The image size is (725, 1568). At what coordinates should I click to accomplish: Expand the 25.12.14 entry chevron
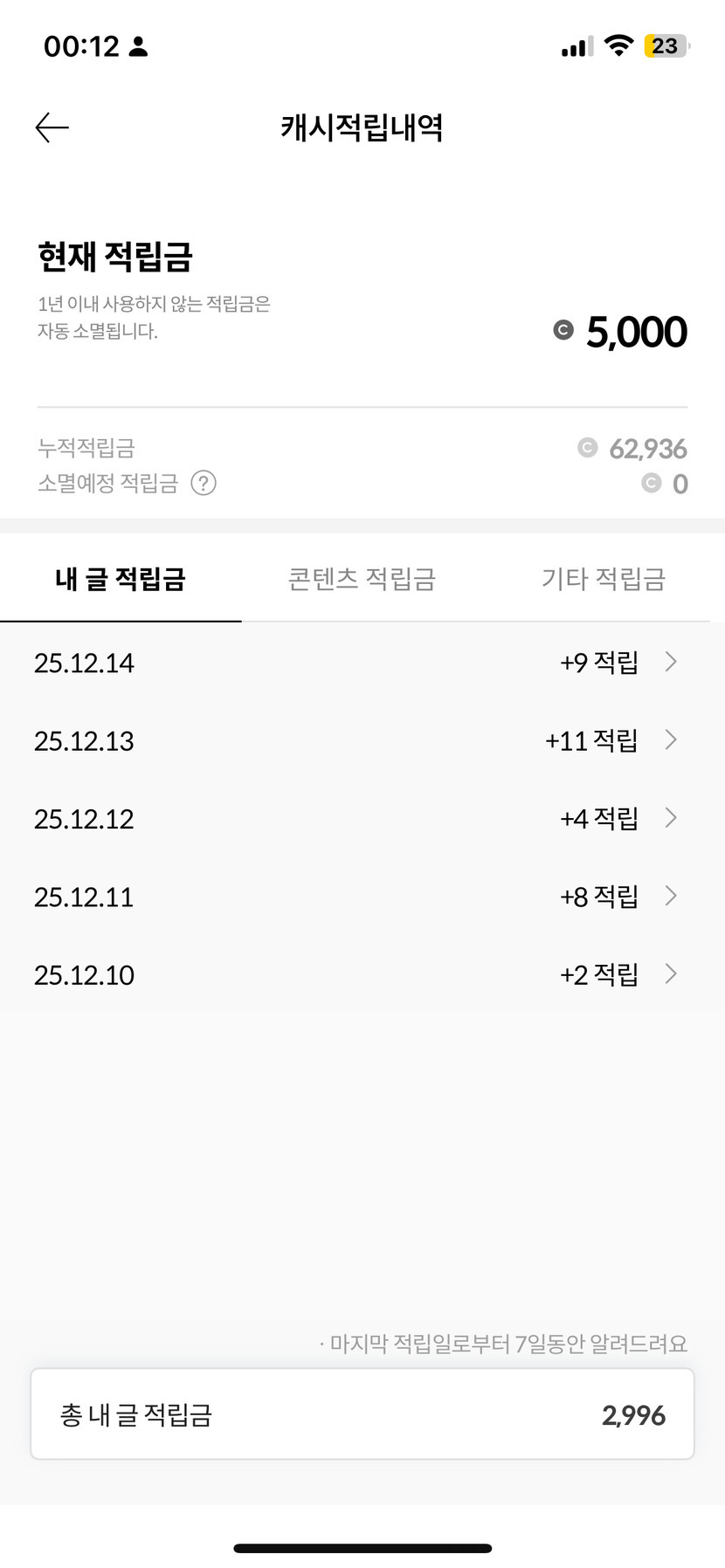click(x=671, y=662)
